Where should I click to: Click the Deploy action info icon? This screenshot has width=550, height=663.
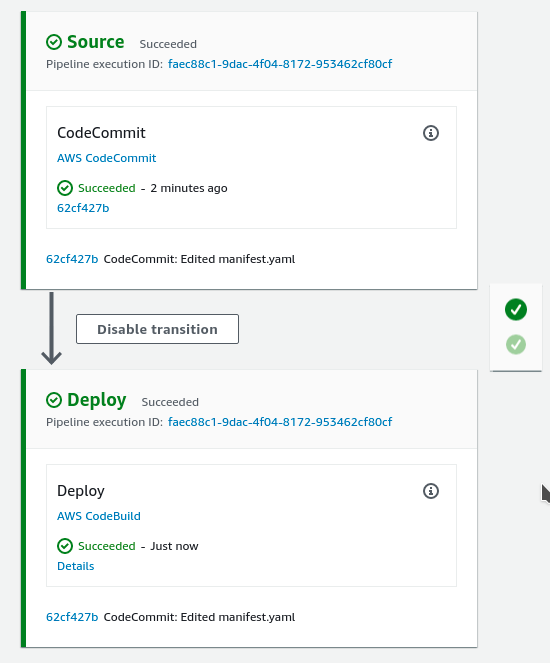[x=431, y=491]
